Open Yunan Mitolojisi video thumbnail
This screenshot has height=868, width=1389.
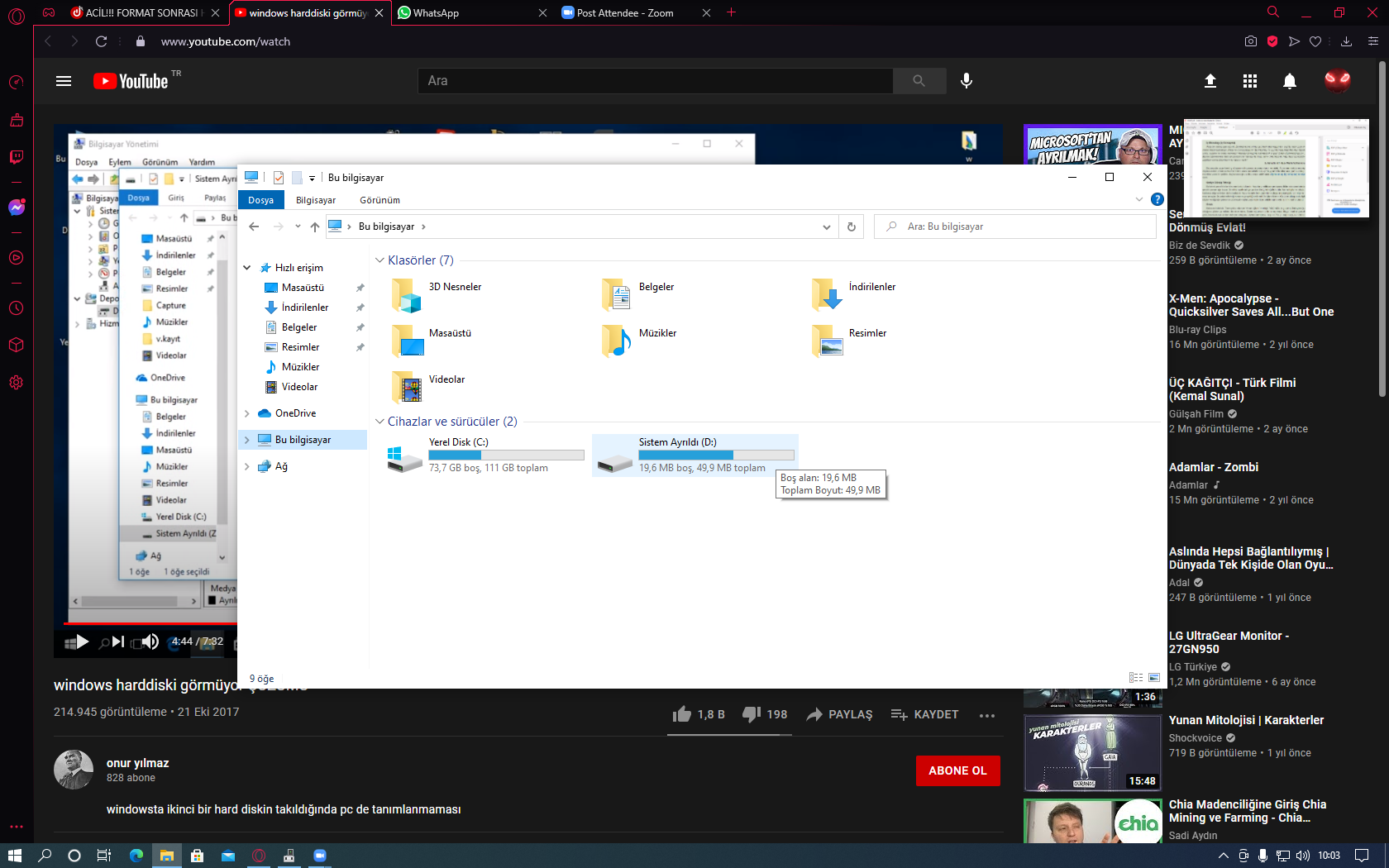(1093, 753)
